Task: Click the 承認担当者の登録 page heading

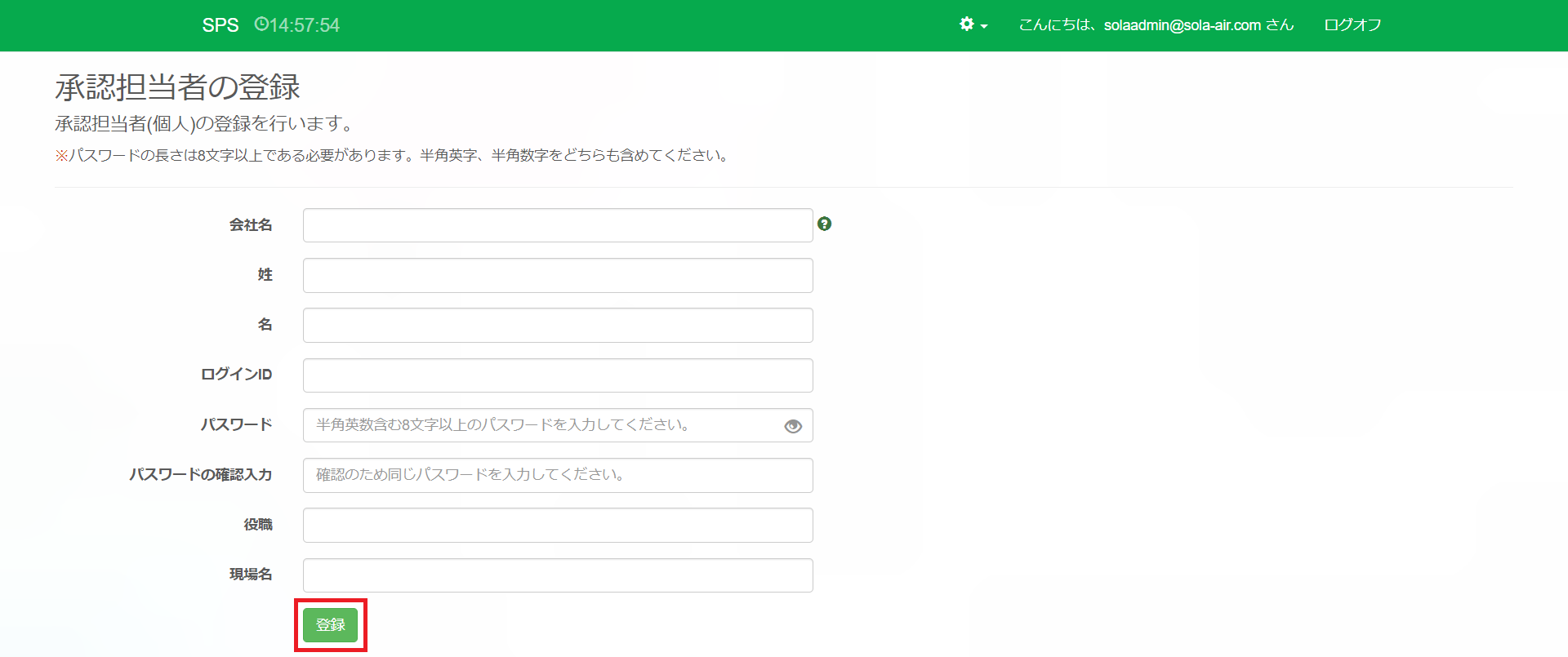Action: click(177, 87)
